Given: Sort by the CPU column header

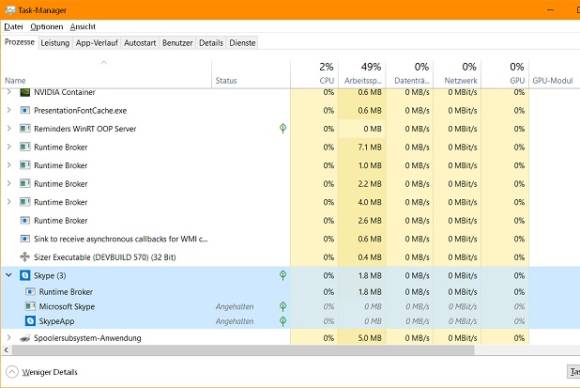Looking at the screenshot, I should click(314, 74).
